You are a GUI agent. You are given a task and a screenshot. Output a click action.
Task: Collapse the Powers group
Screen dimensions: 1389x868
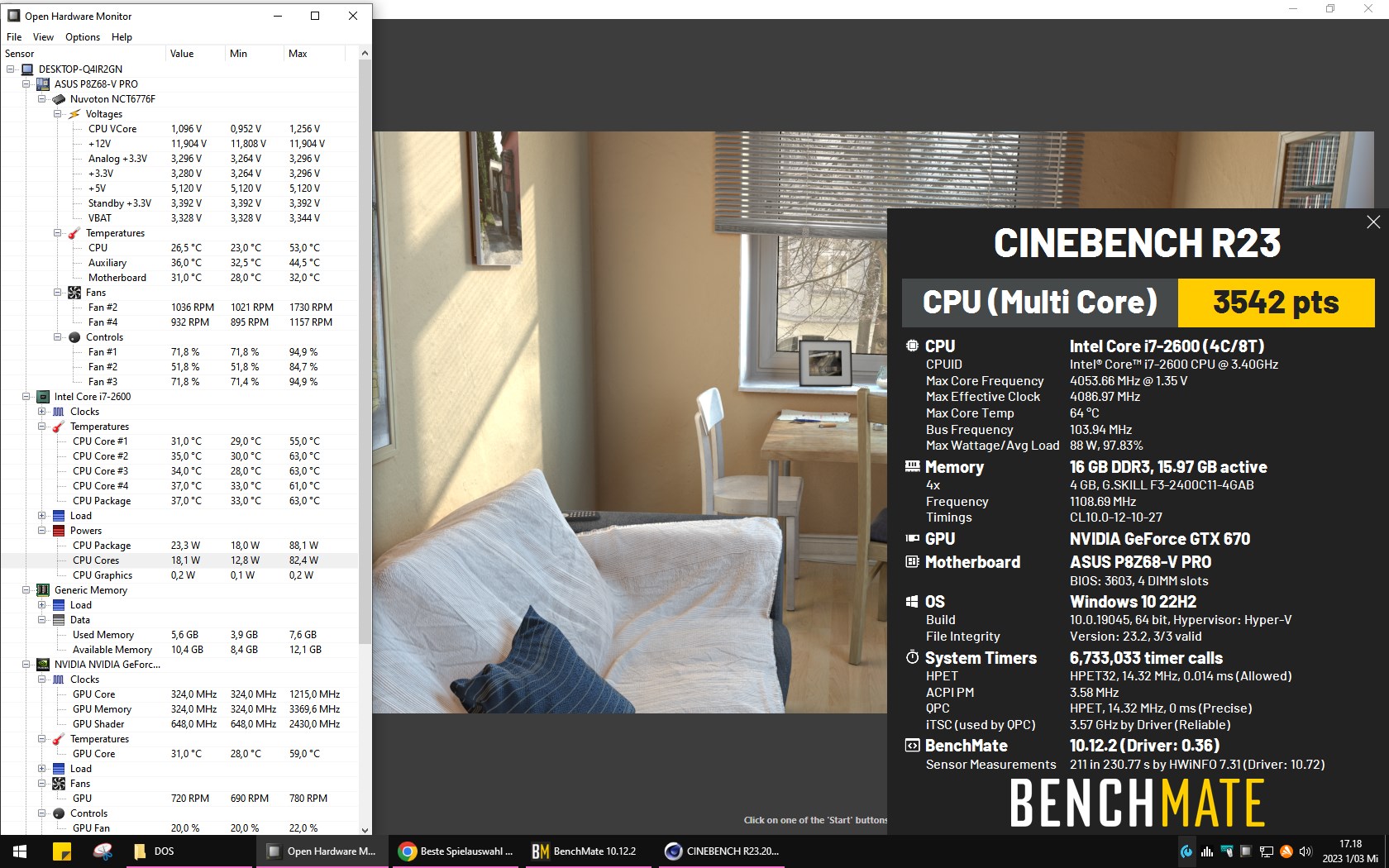(42, 531)
